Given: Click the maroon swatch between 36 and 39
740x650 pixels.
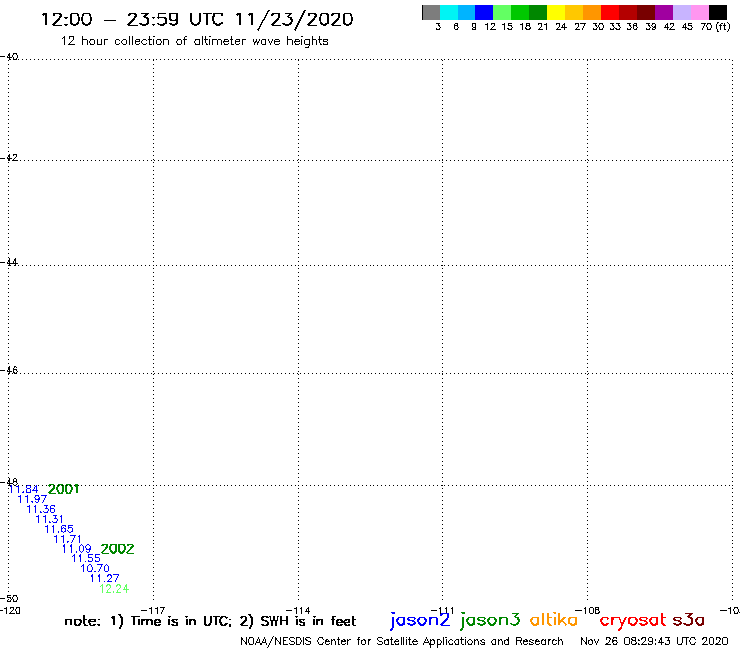Looking at the screenshot, I should click(x=646, y=12).
